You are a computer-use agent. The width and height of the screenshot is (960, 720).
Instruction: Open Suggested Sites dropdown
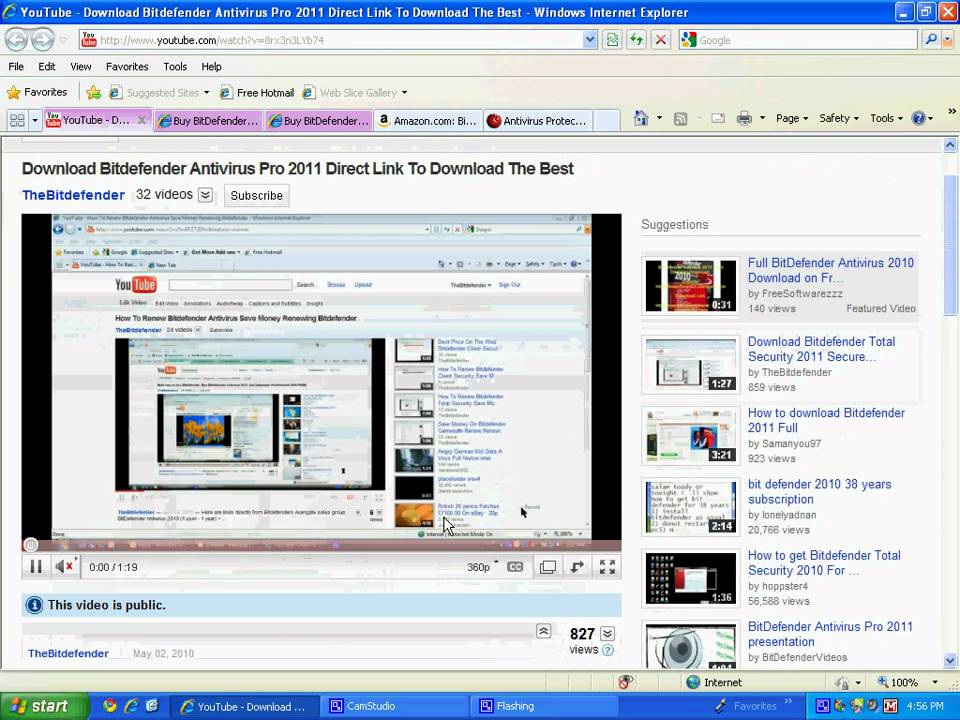[x=206, y=93]
